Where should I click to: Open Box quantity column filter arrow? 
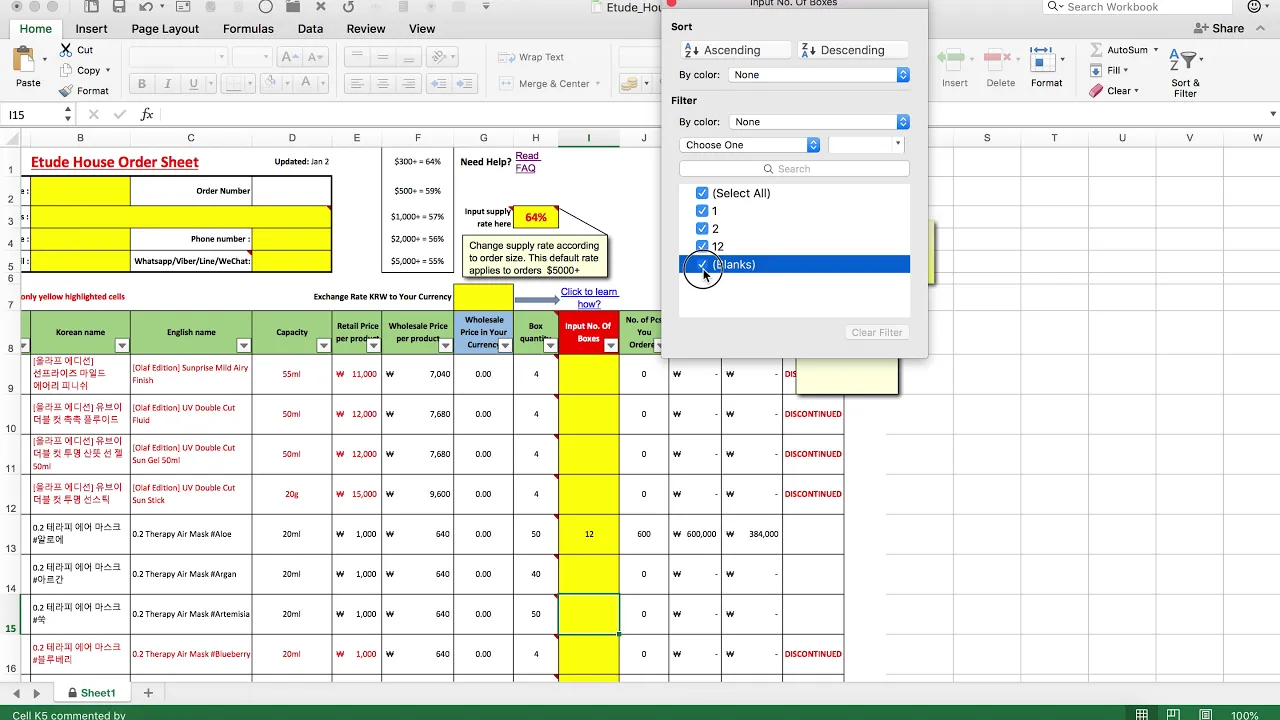point(549,346)
